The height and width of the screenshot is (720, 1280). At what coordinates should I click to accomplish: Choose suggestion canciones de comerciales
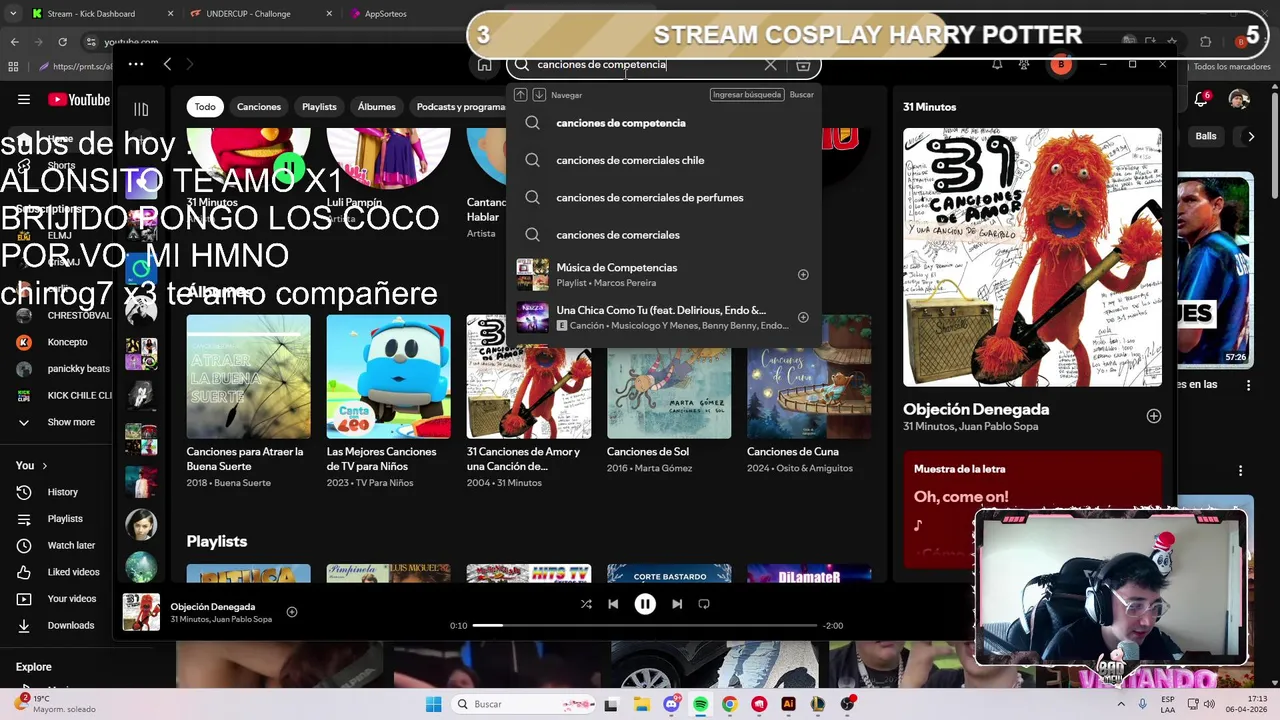(x=663, y=235)
